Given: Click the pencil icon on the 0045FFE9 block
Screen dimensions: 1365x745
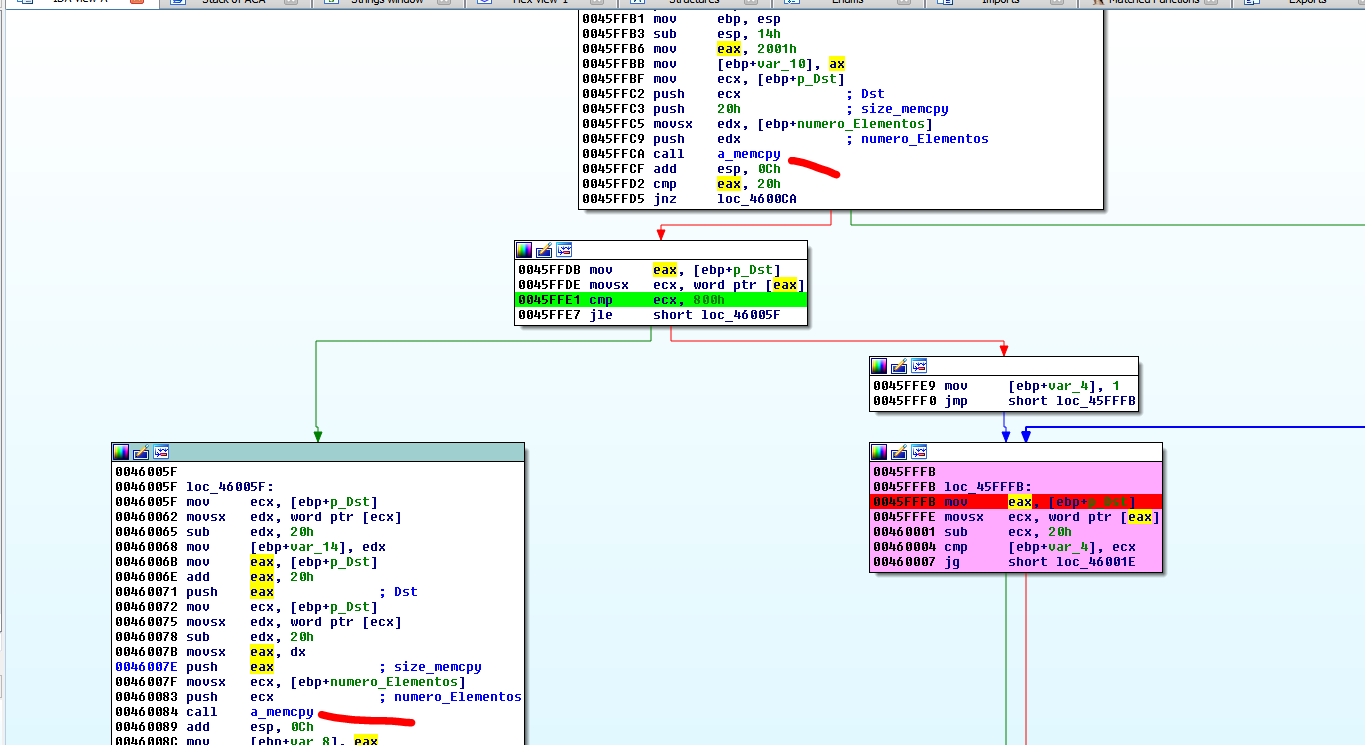Looking at the screenshot, I should coord(900,366).
